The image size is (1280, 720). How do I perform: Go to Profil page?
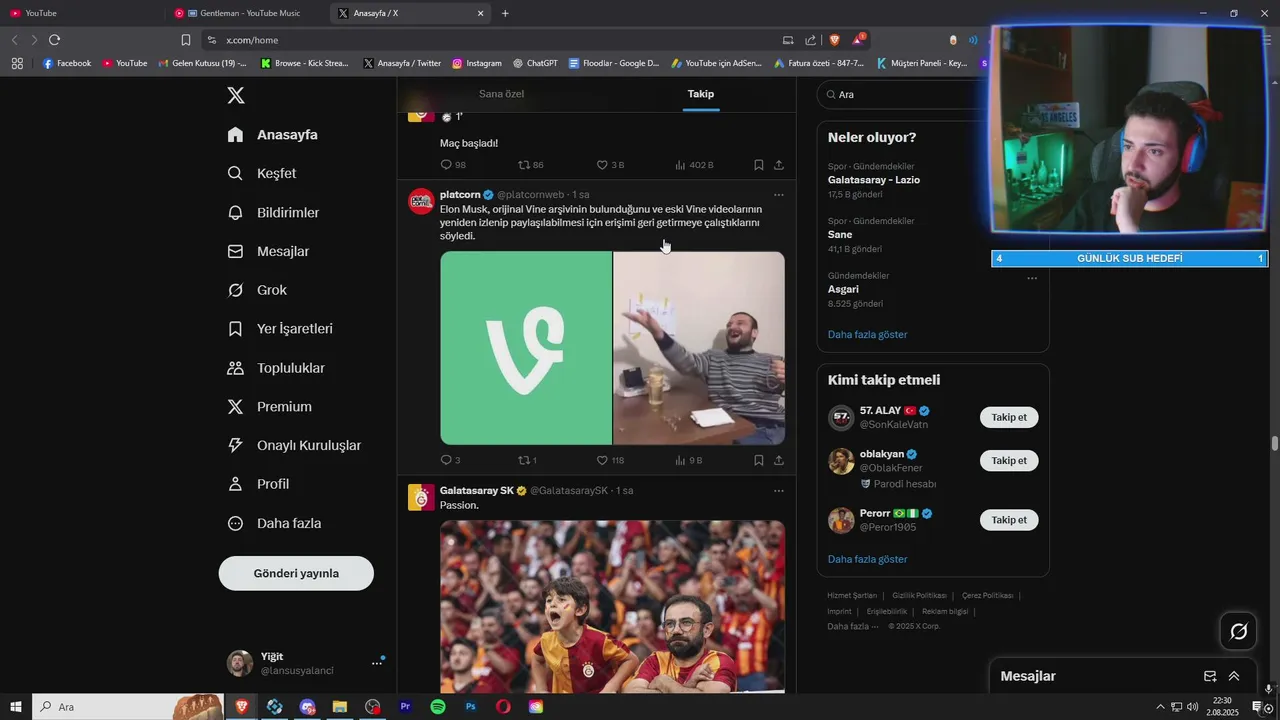click(258, 484)
